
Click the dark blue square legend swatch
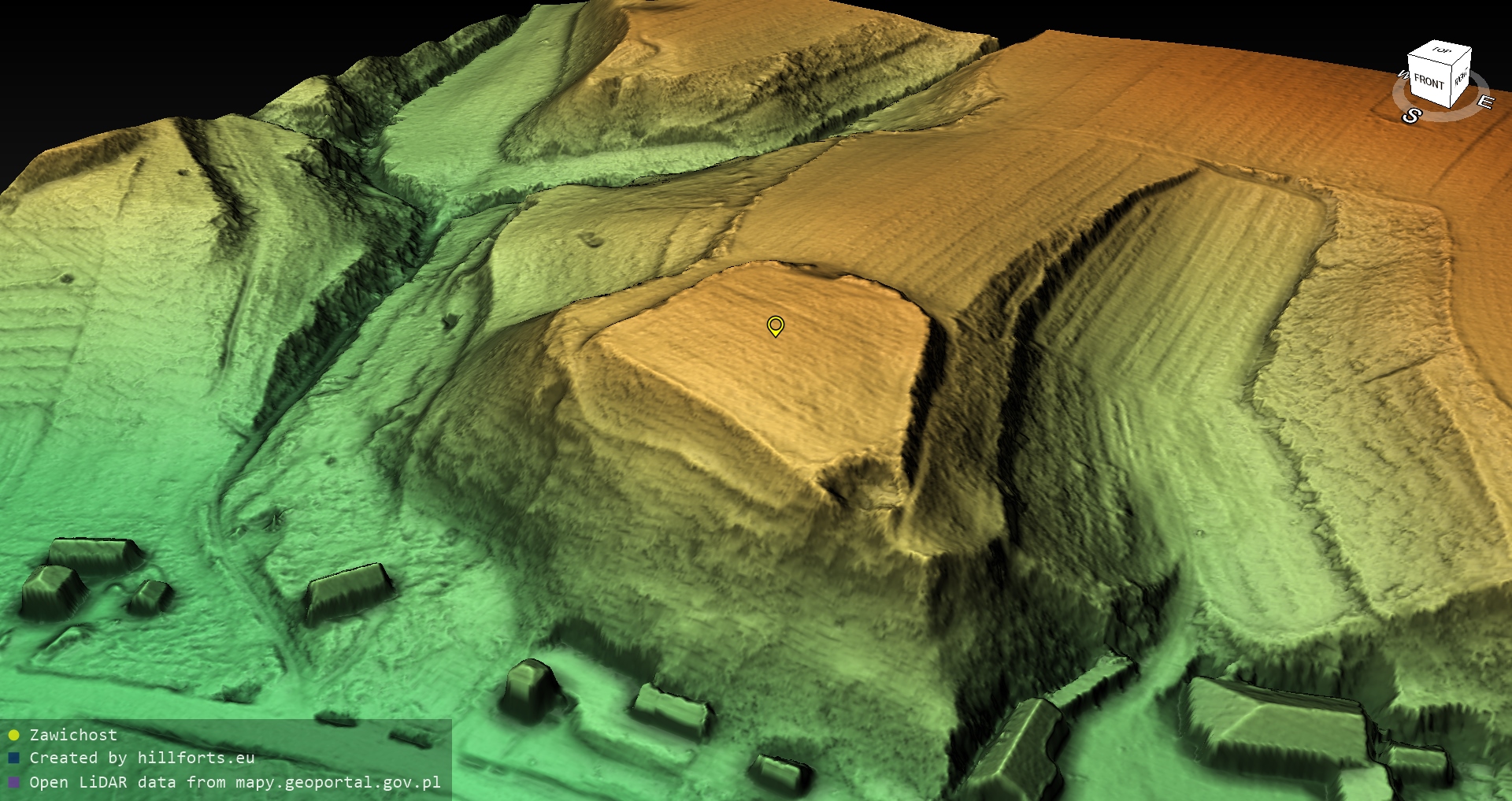click(x=13, y=758)
